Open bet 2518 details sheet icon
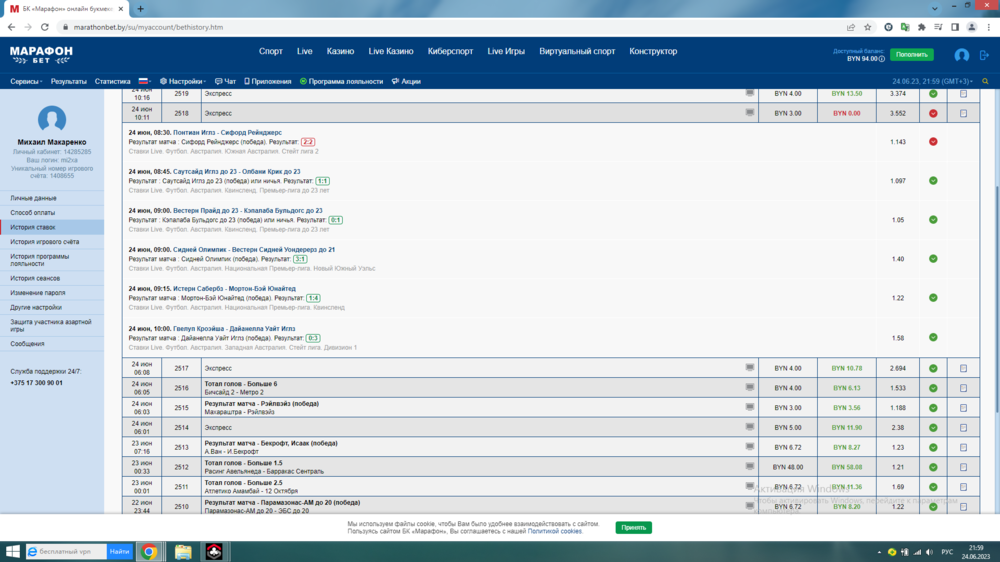Viewport: 1000px width, 562px height. point(963,114)
